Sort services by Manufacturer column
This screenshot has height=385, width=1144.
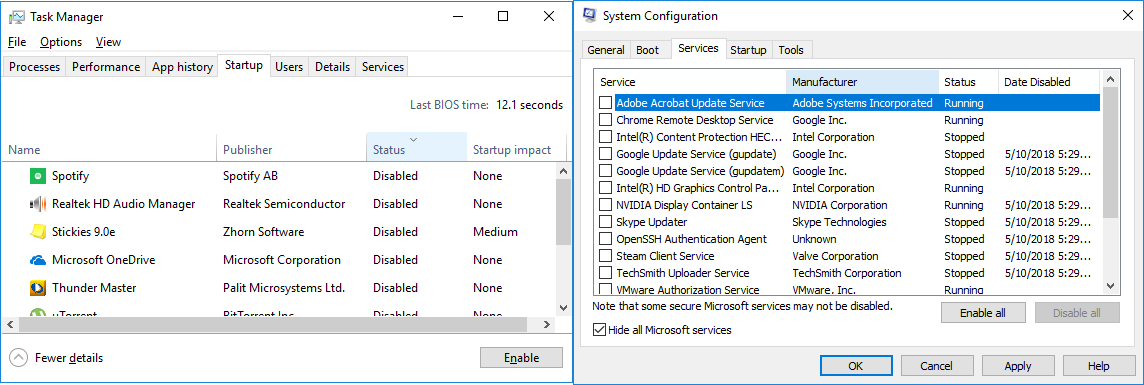tap(862, 82)
